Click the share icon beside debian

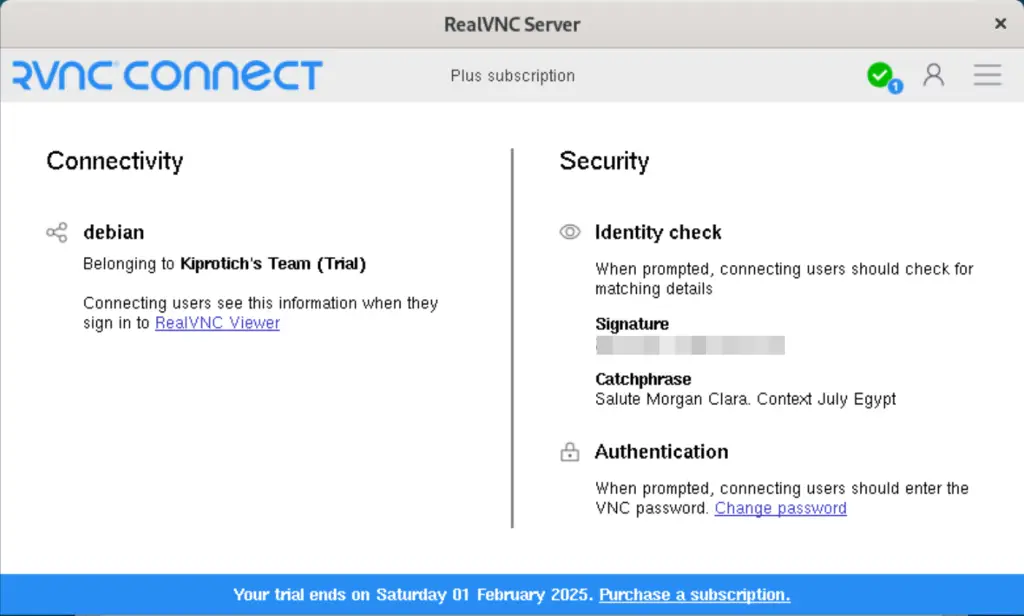click(56, 232)
